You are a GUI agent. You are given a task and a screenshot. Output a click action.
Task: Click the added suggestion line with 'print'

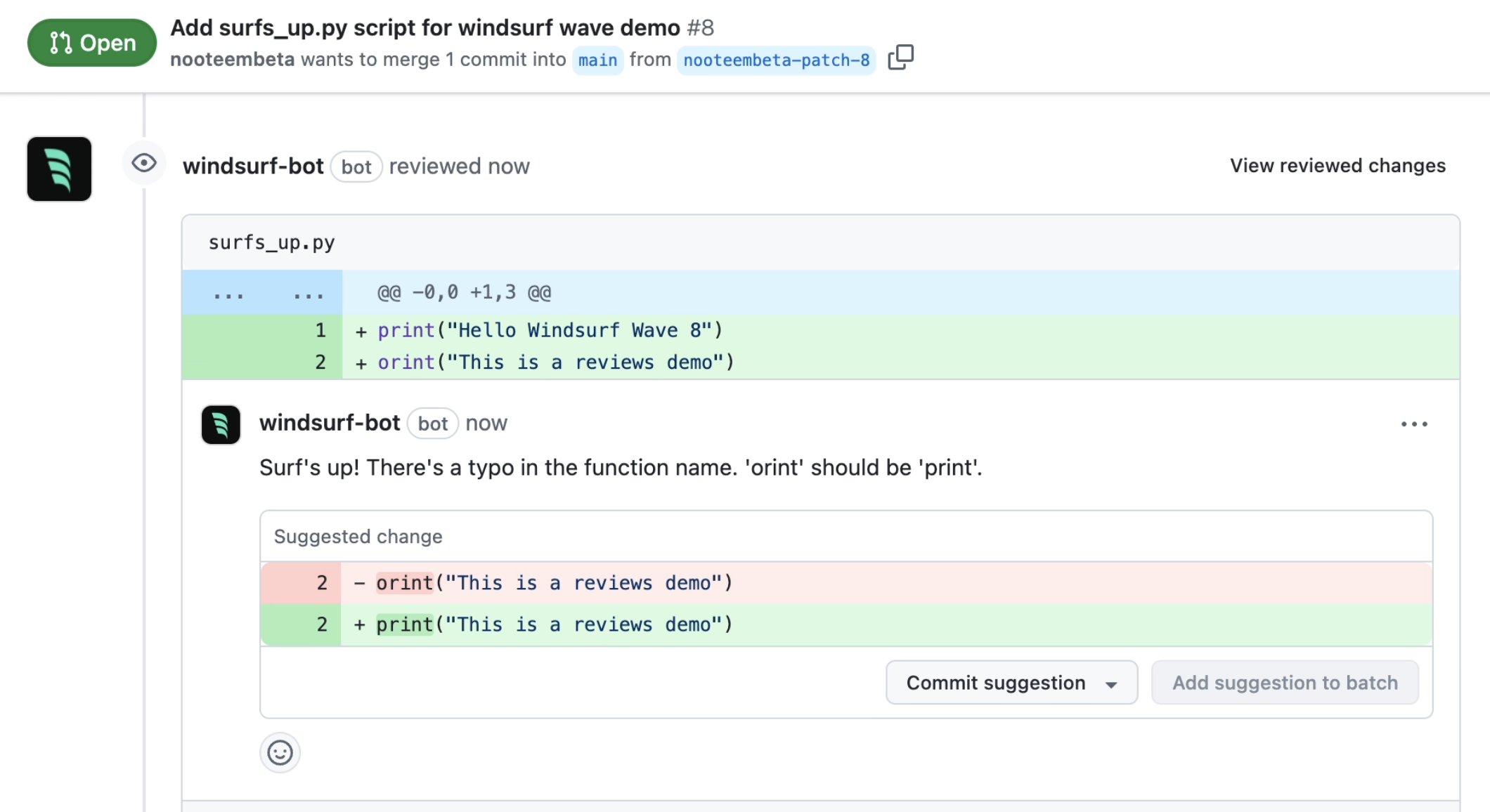pyautogui.click(x=846, y=624)
